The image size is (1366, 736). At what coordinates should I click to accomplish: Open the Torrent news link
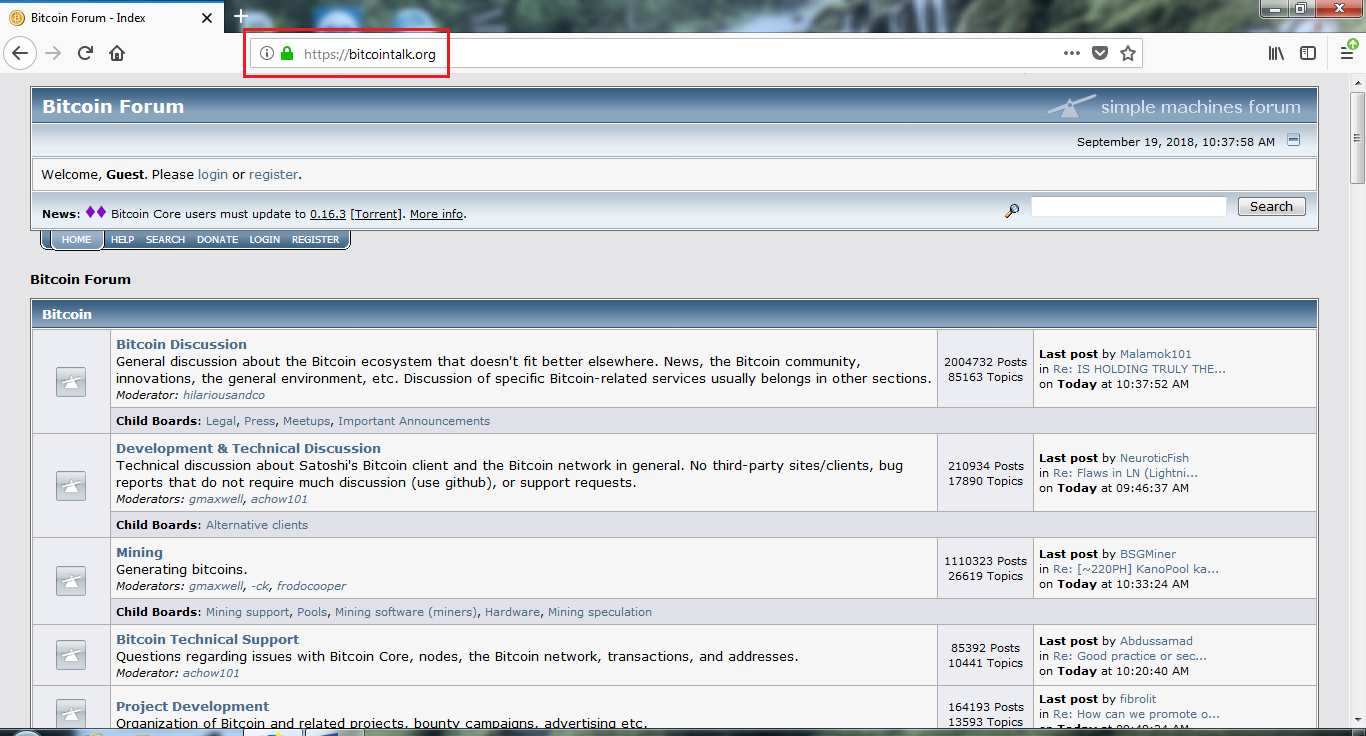[x=376, y=214]
